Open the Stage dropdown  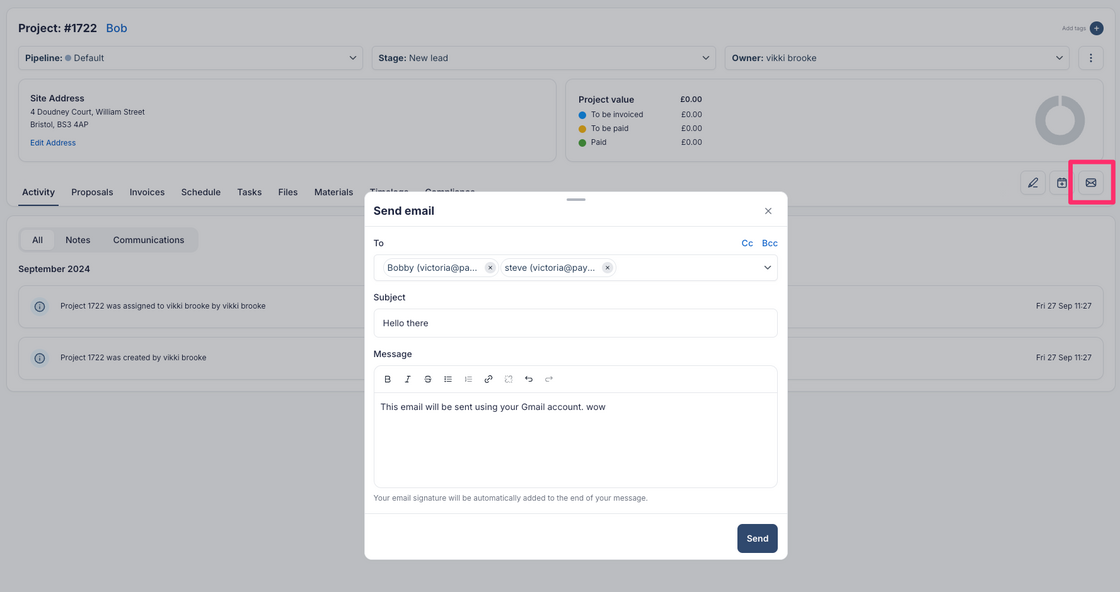(543, 58)
